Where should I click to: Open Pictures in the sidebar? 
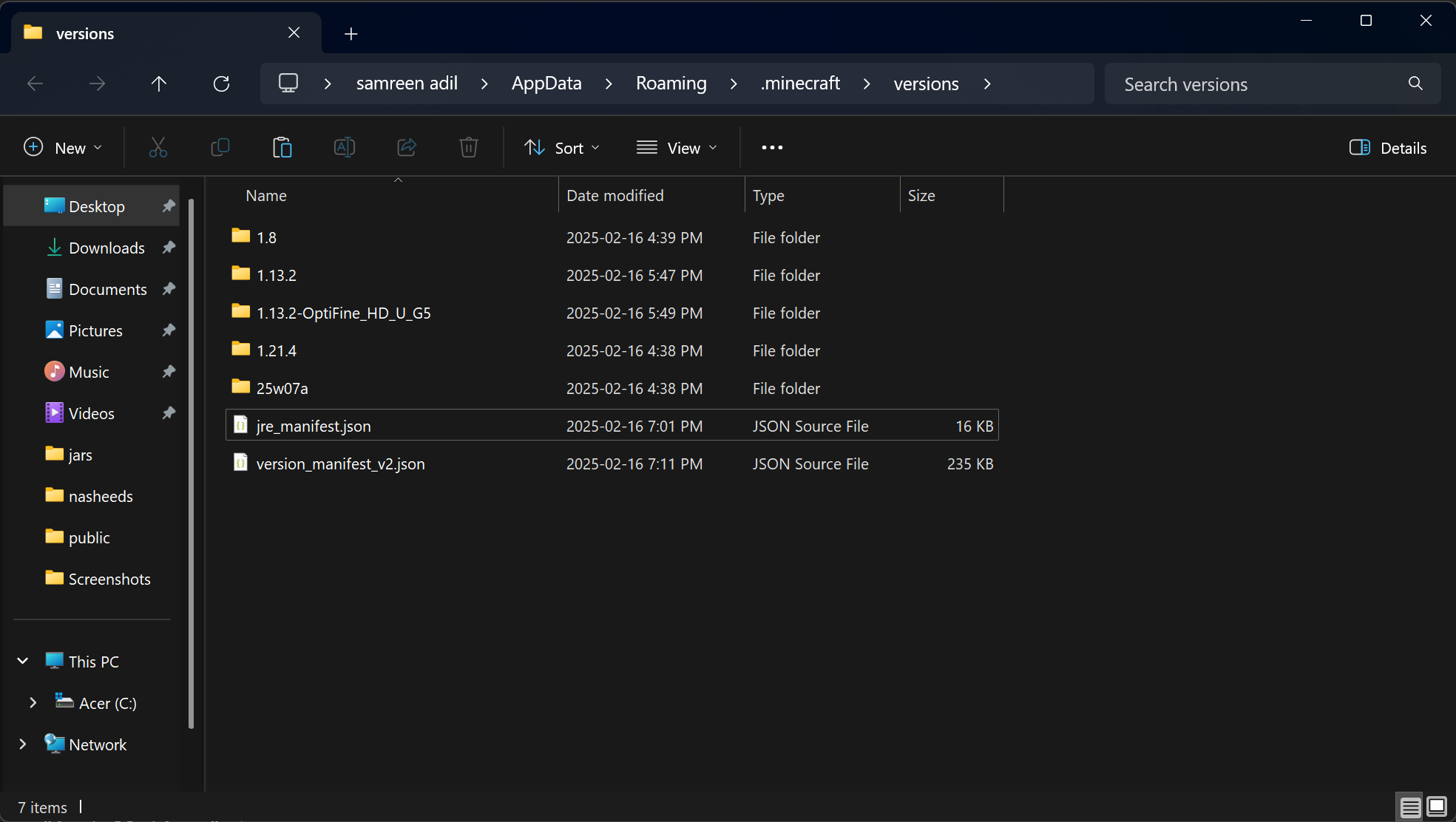tap(92, 330)
